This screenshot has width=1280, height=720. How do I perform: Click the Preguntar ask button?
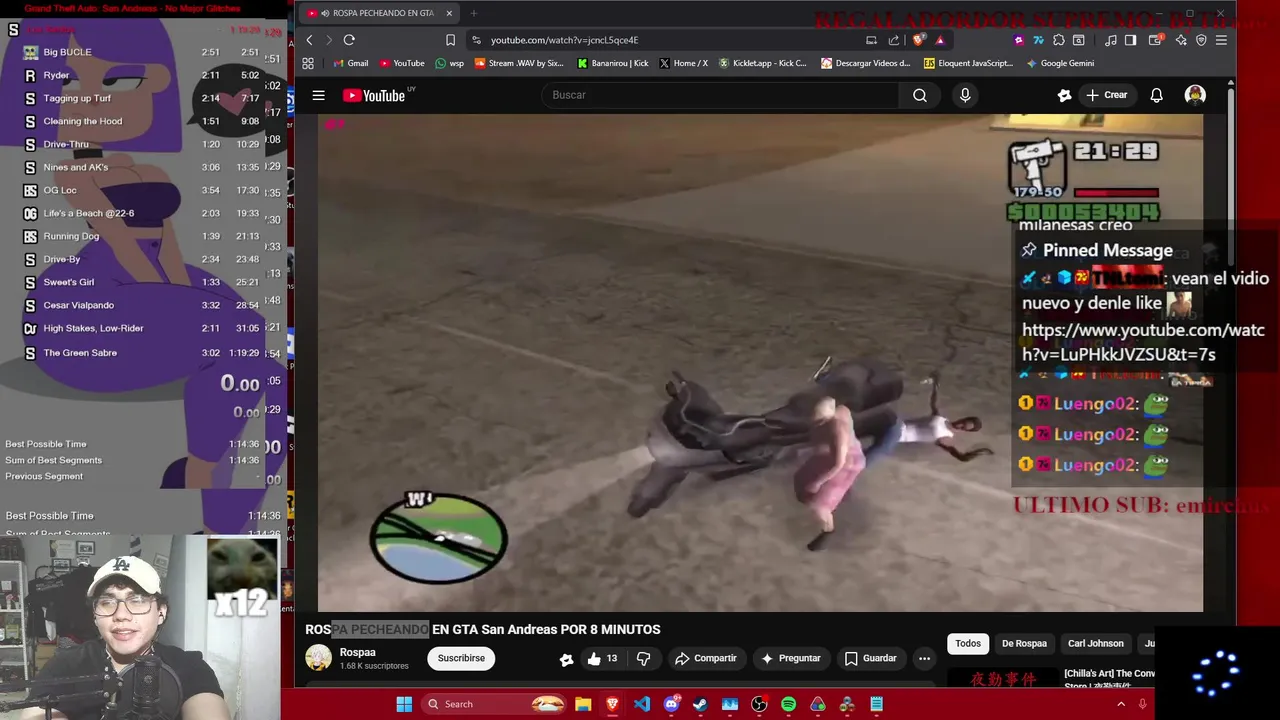pos(790,658)
